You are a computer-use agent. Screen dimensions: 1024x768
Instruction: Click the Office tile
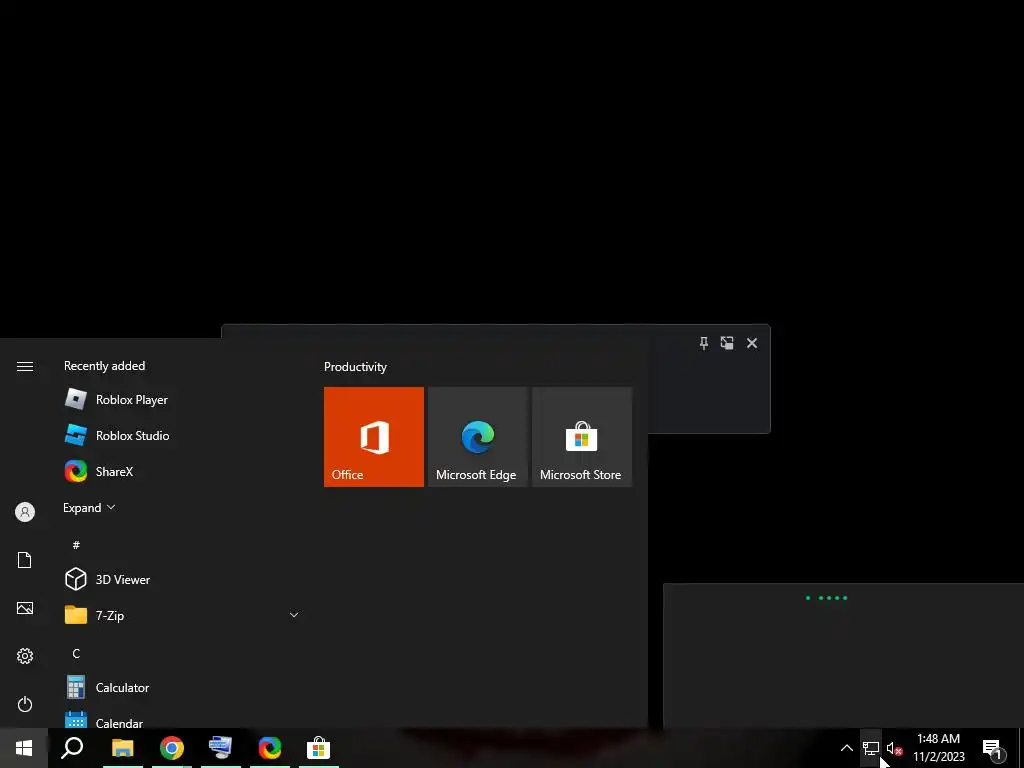click(374, 437)
